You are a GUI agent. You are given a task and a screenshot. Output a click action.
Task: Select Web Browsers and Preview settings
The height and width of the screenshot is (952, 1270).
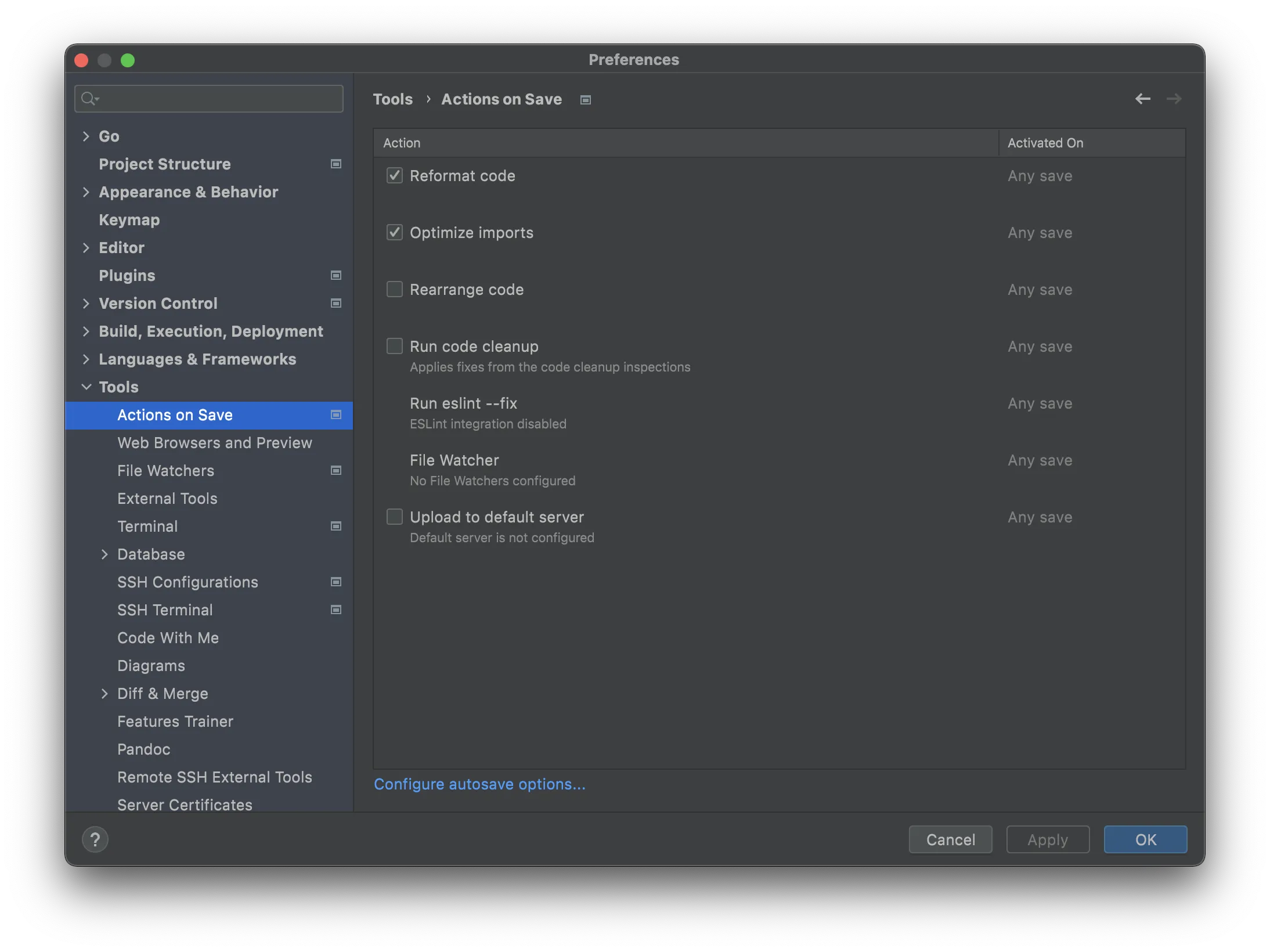click(x=214, y=443)
